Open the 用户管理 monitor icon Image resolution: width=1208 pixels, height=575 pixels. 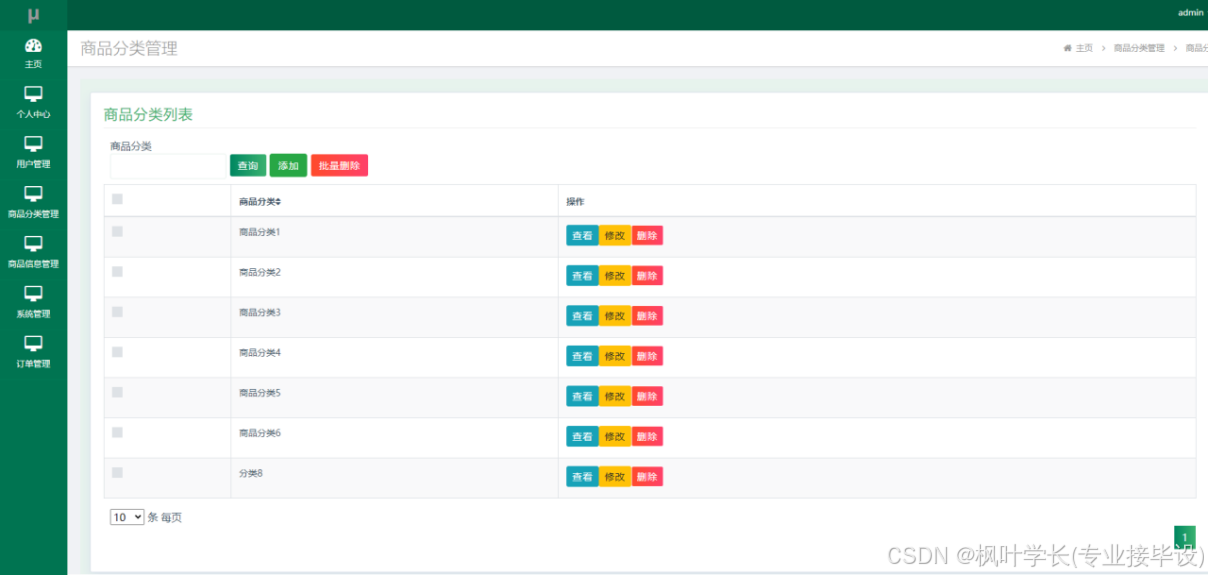(x=33, y=144)
